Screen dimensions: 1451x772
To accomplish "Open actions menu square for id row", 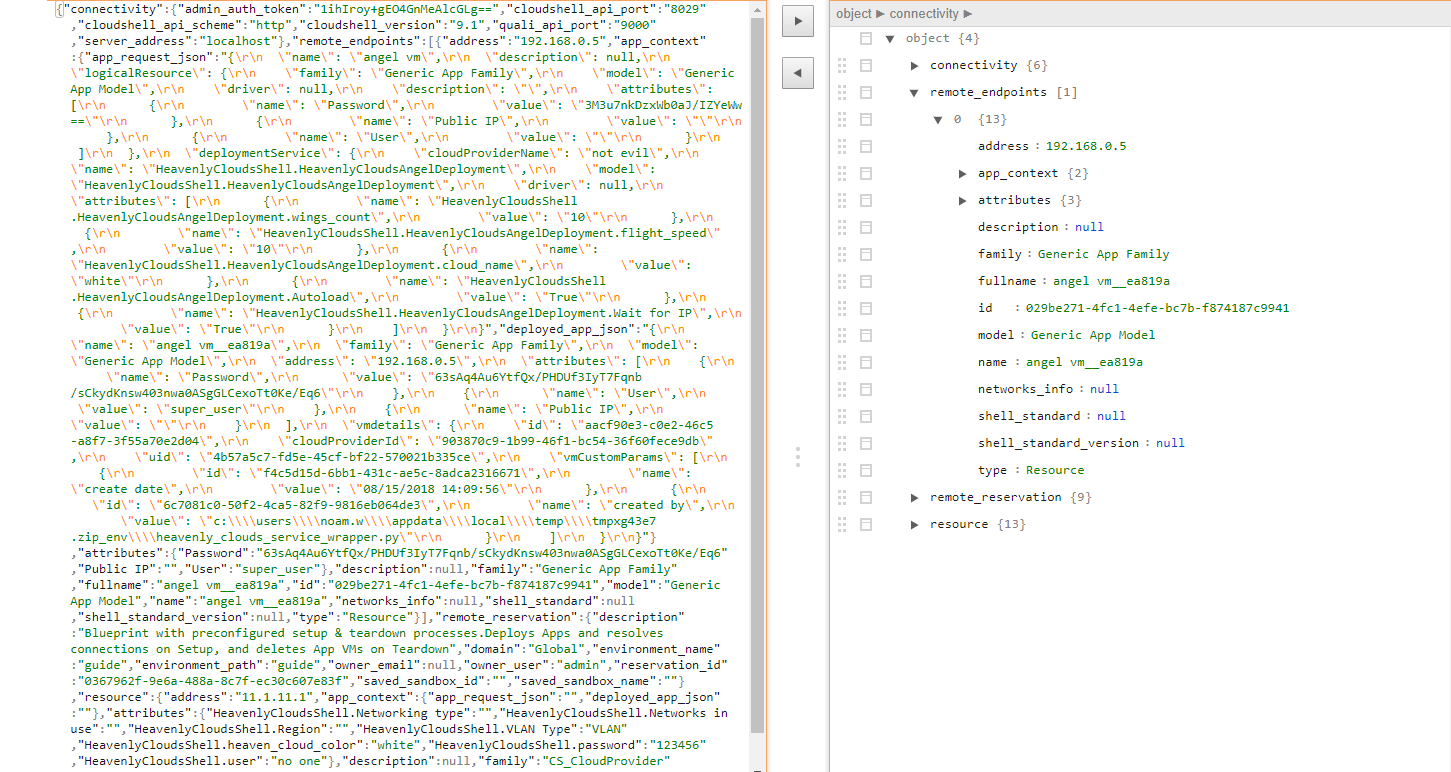I will point(866,308).
